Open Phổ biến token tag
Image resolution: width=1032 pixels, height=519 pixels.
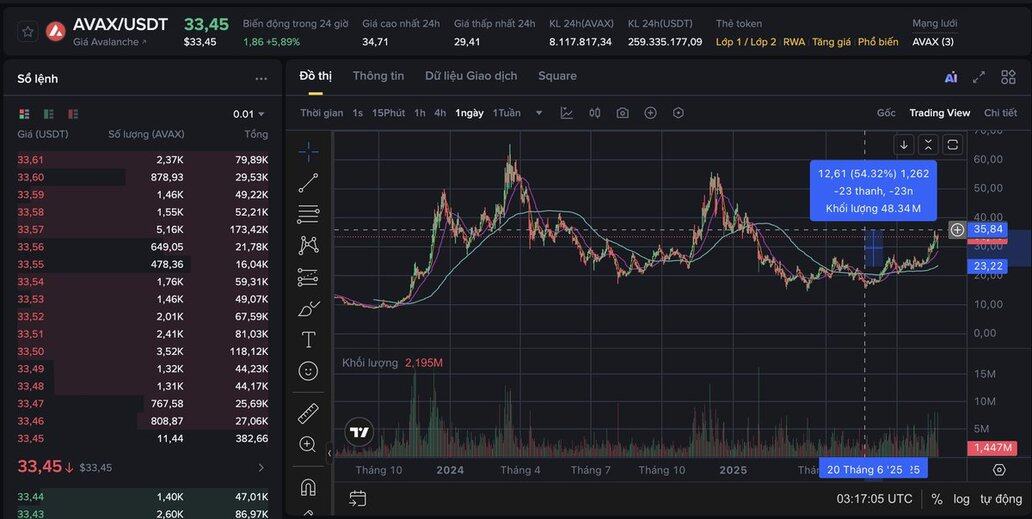(x=878, y=42)
